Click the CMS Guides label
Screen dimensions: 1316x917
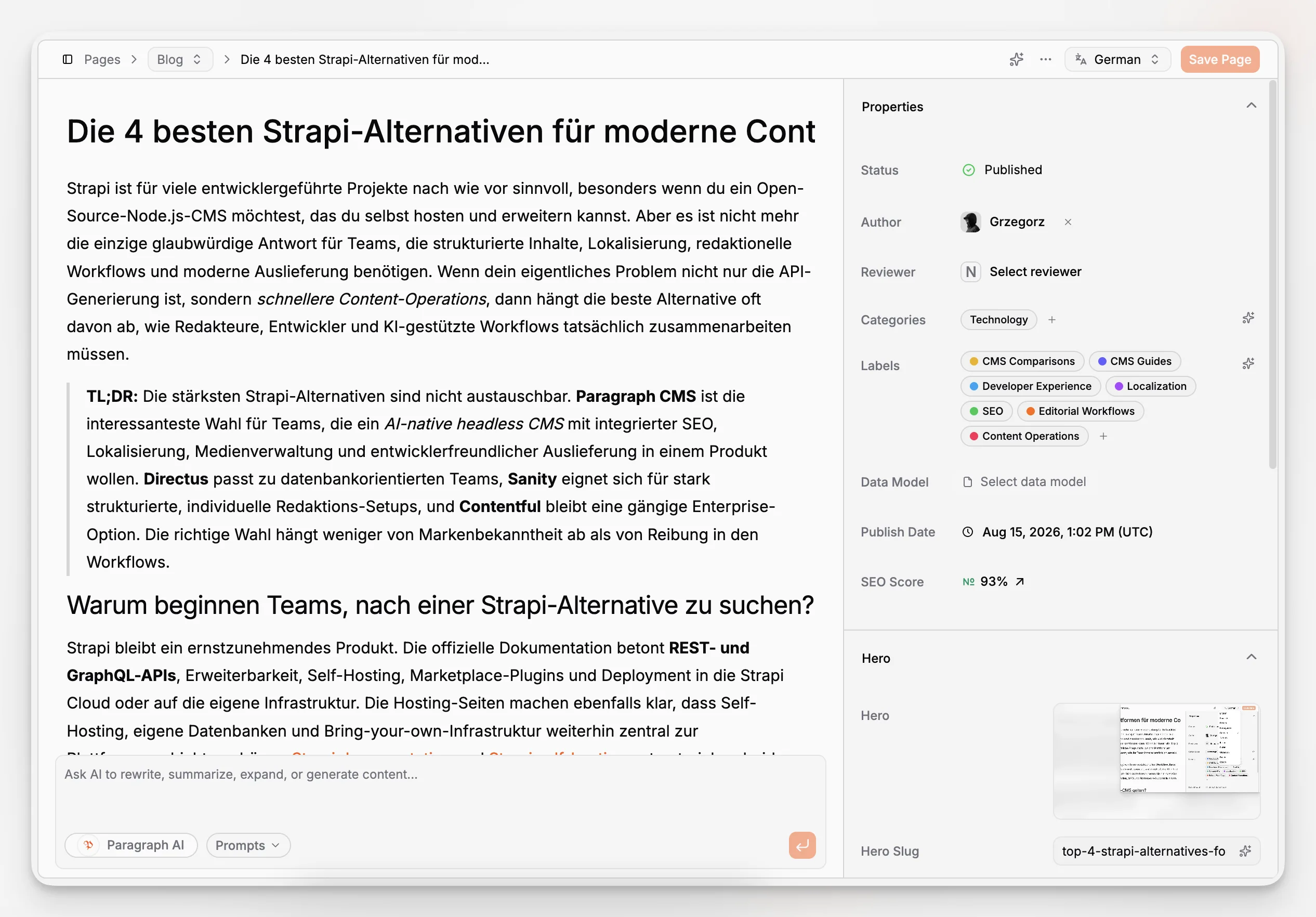point(1134,362)
